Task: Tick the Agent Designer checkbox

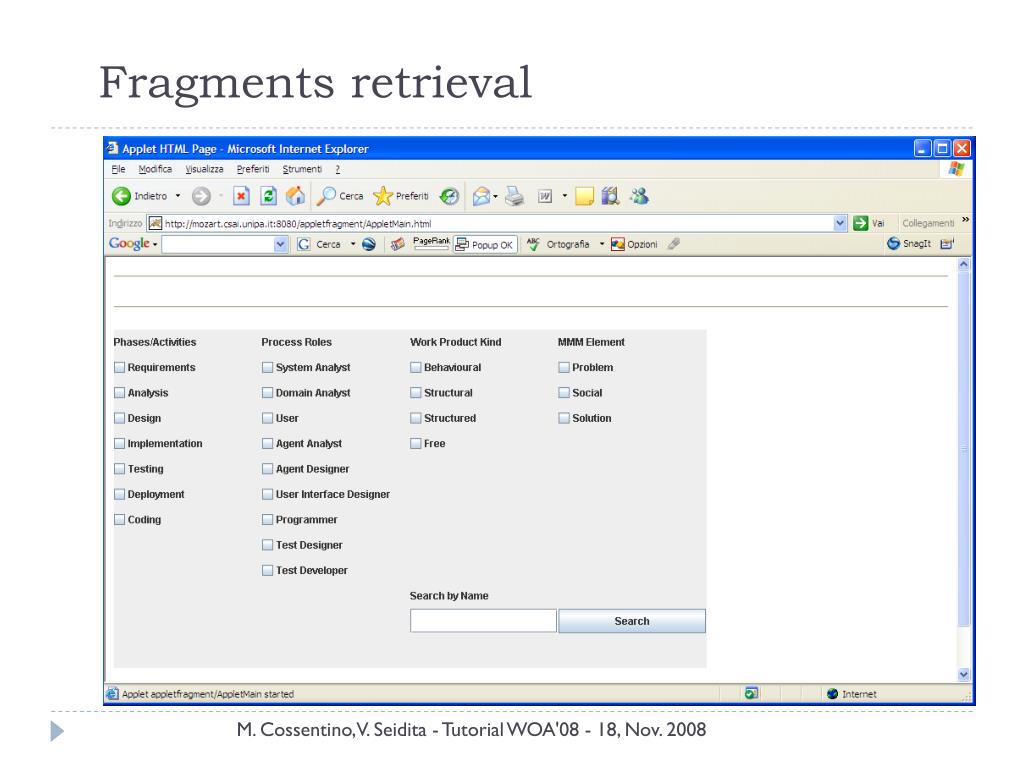Action: pyautogui.click(x=267, y=469)
